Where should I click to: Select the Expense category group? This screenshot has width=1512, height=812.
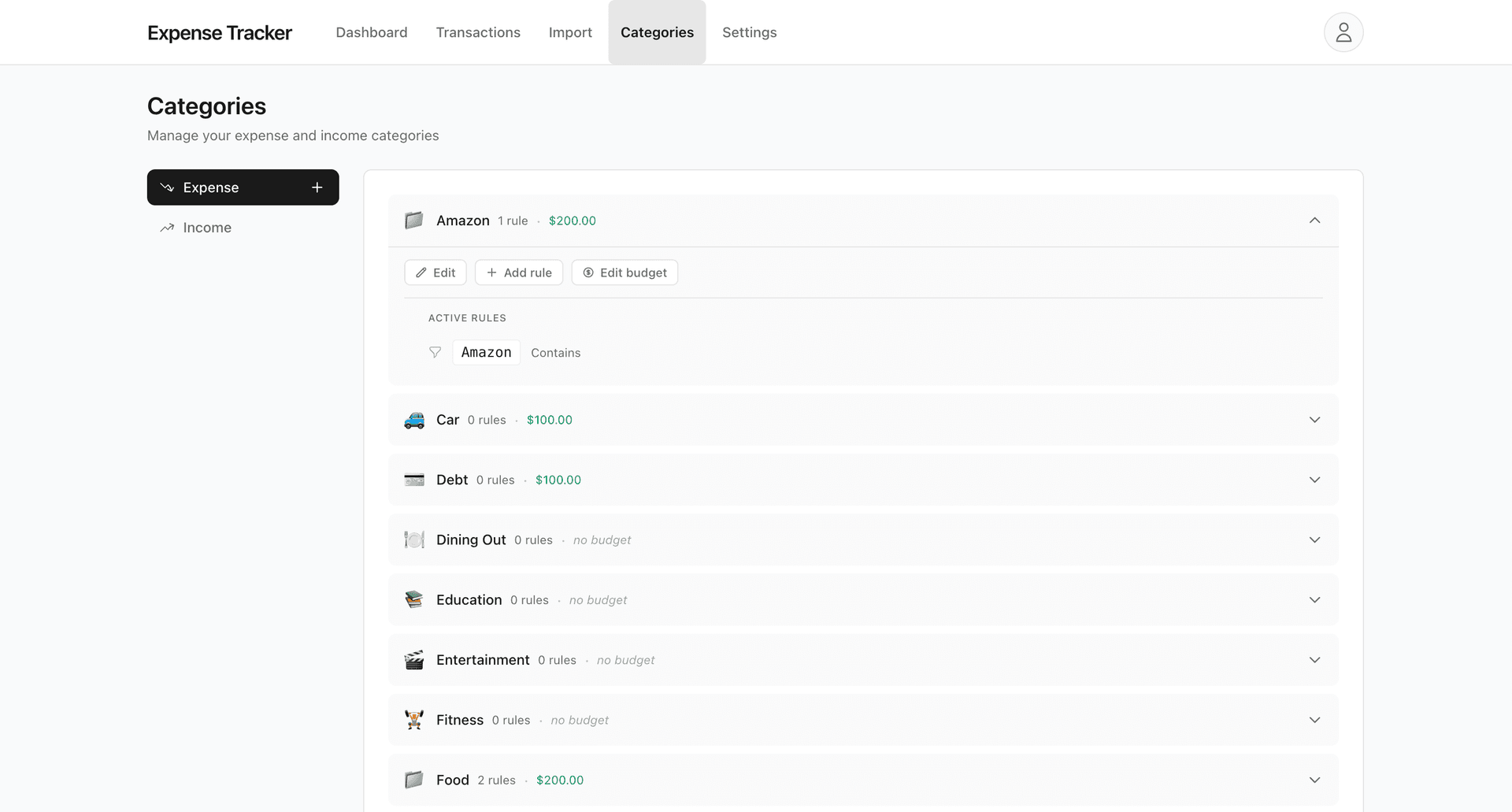pos(210,187)
